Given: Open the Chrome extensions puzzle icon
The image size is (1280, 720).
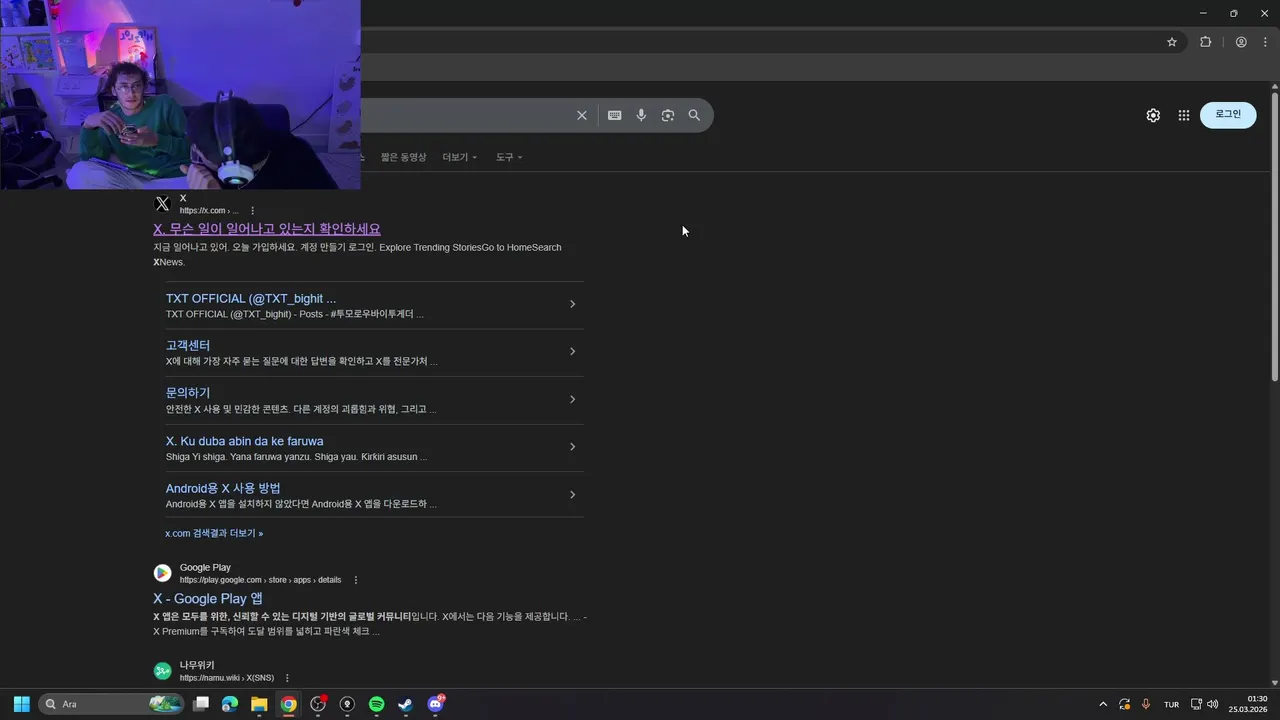Looking at the screenshot, I should coord(1205,42).
